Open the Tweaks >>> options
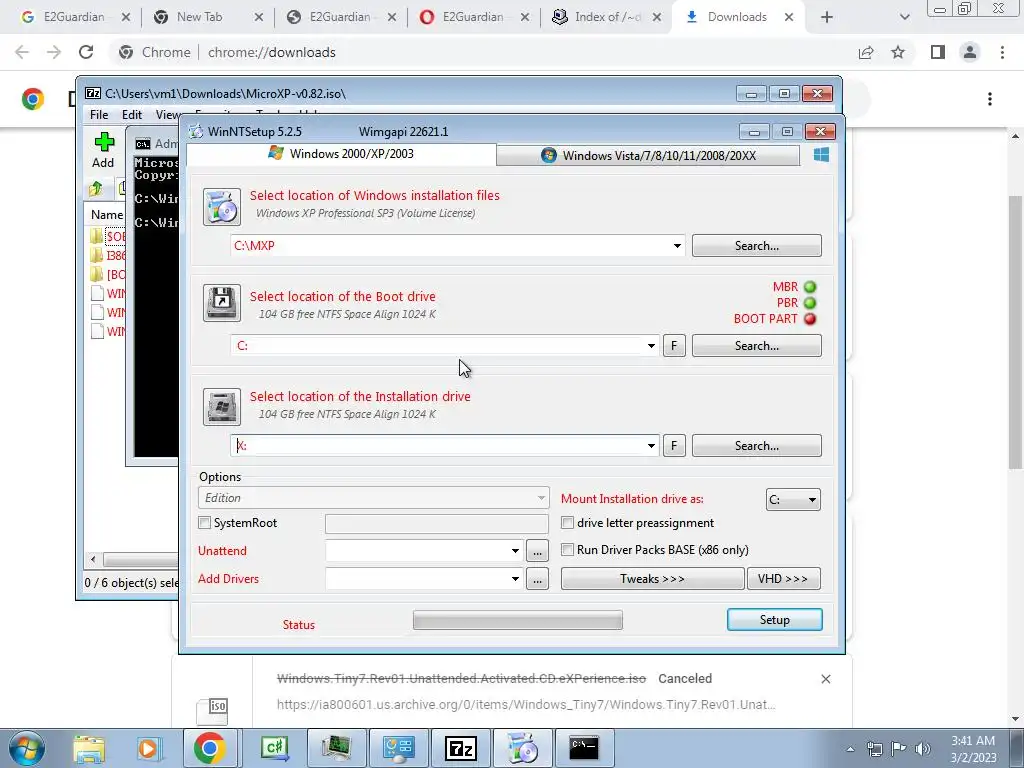Viewport: 1024px width, 768px height. click(x=652, y=579)
